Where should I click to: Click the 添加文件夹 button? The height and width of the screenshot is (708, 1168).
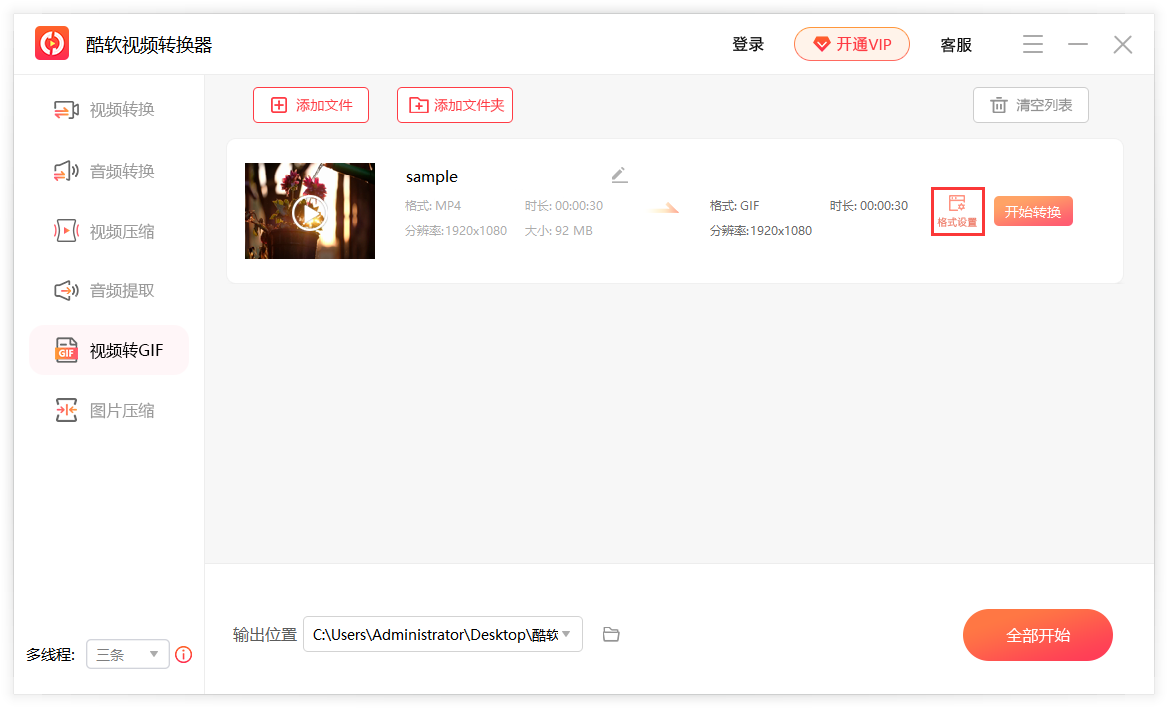tap(454, 105)
